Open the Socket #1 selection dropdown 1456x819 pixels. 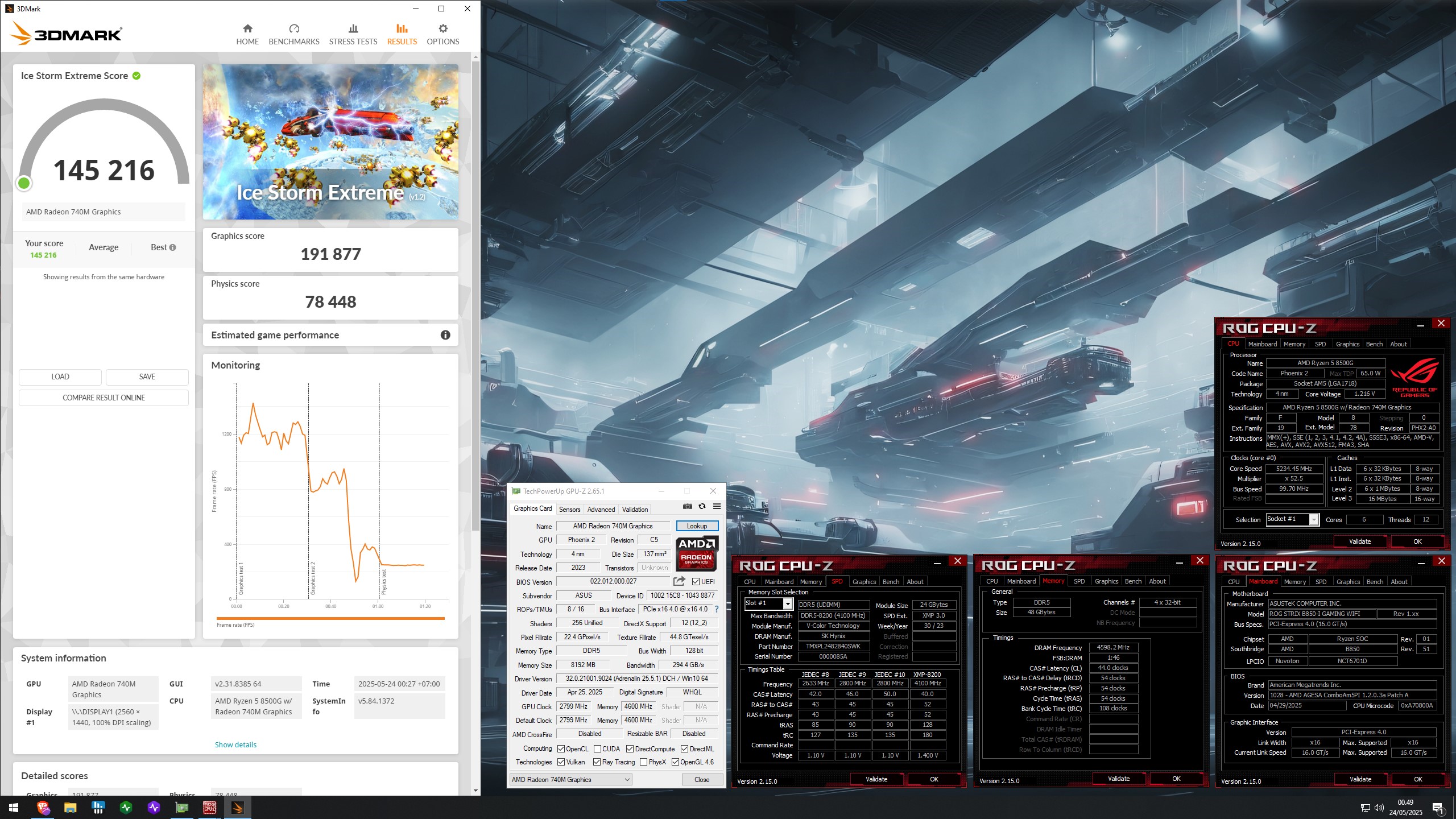click(1292, 519)
